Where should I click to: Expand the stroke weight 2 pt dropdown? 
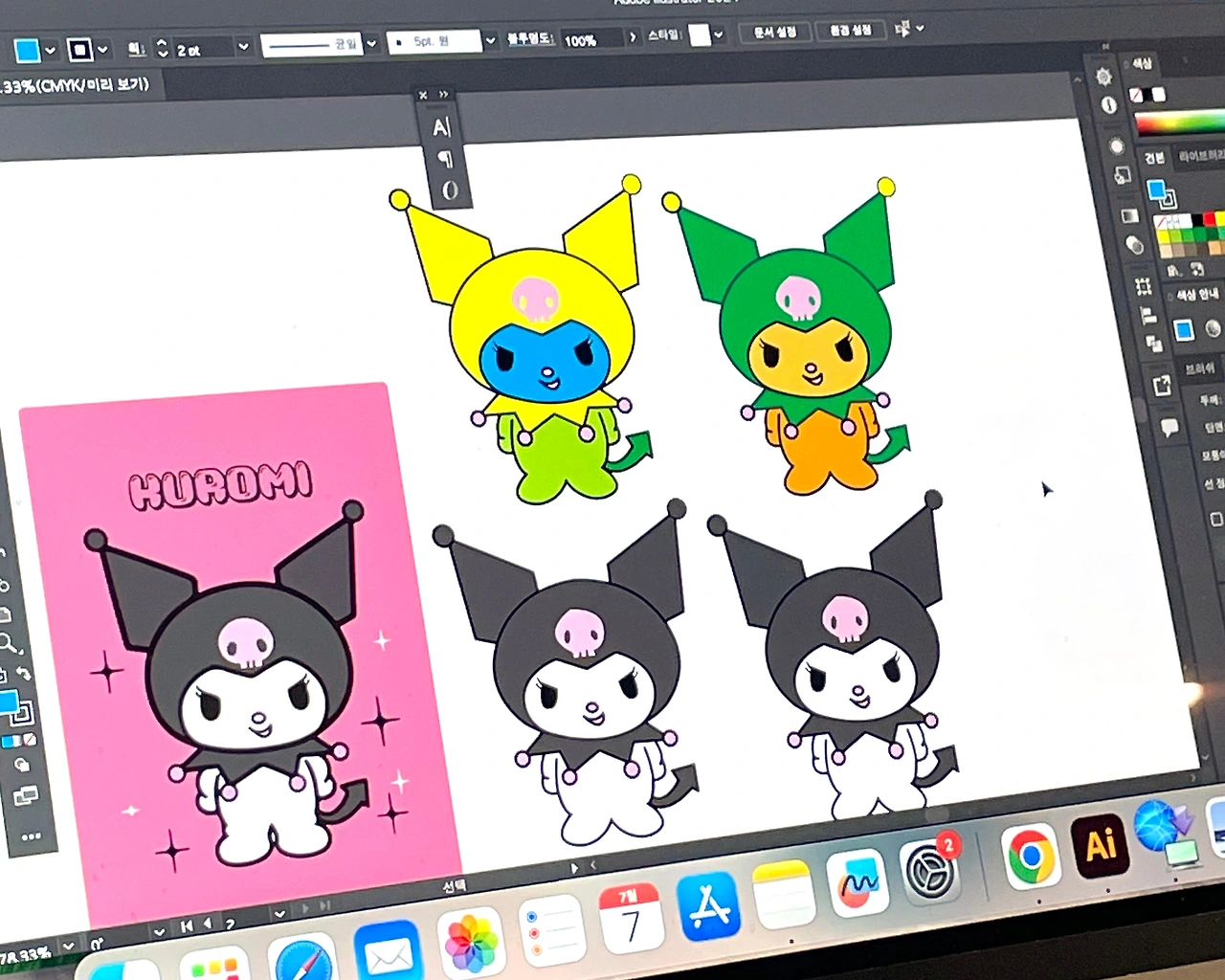[243, 46]
